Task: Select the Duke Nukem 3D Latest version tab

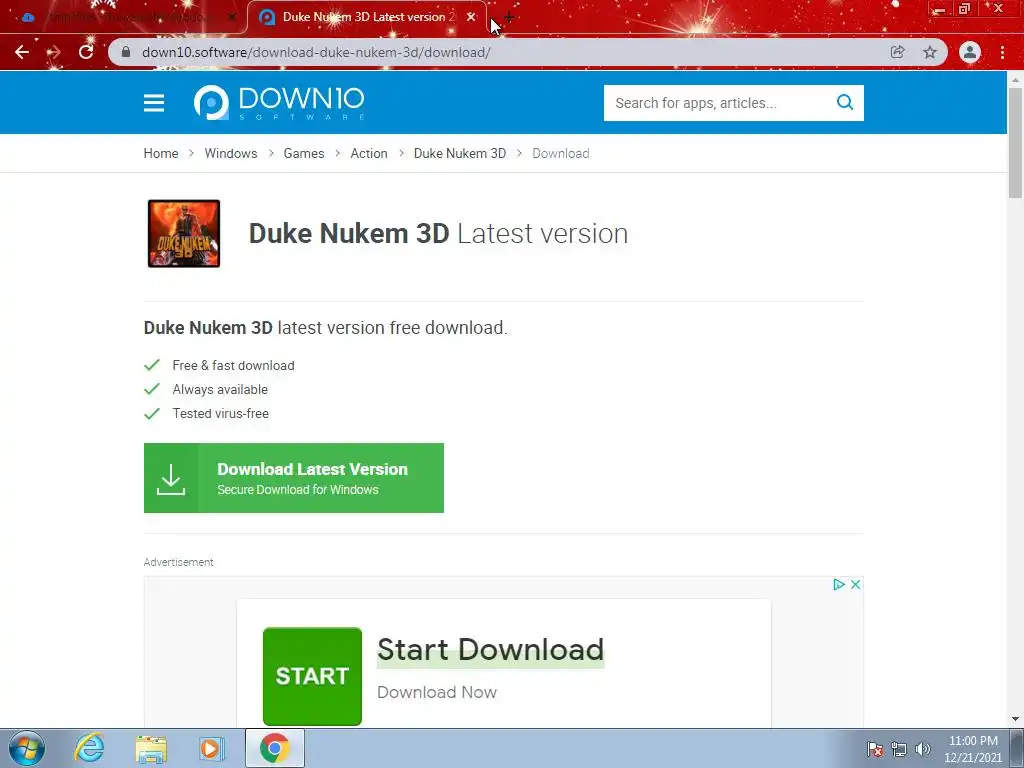Action: click(x=366, y=17)
